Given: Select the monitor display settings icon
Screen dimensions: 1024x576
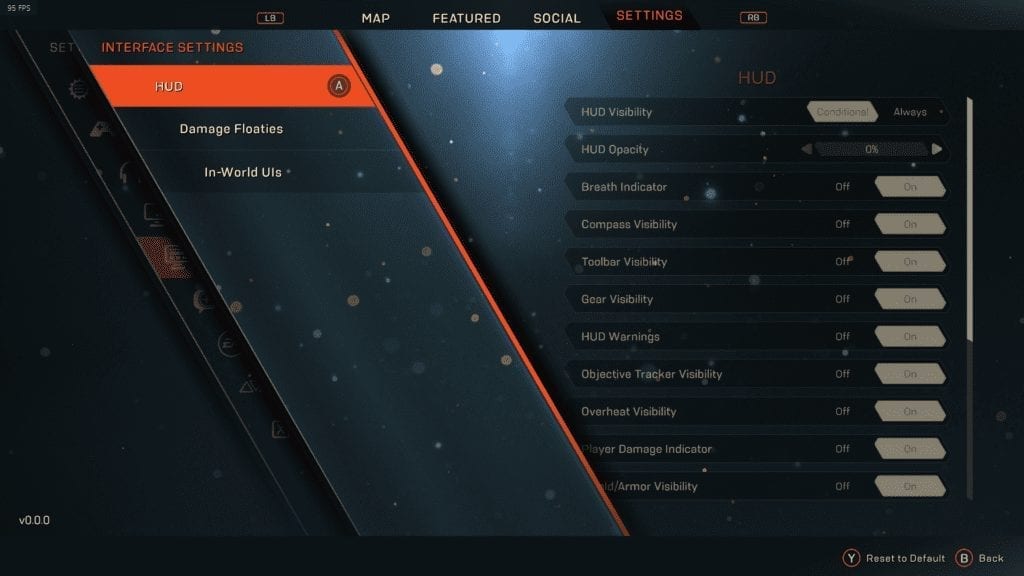Looking at the screenshot, I should 155,215.
